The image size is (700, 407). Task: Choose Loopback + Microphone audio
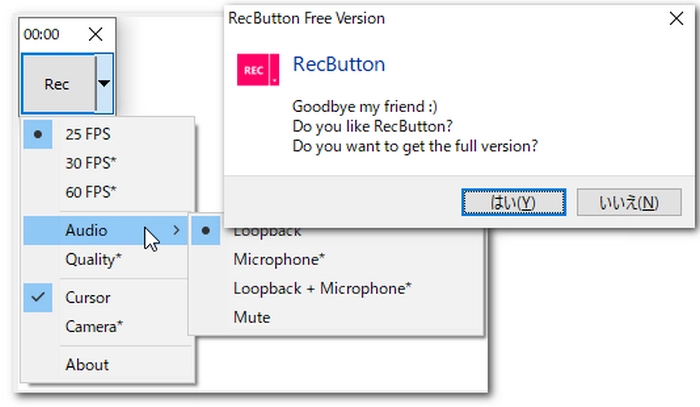321,288
